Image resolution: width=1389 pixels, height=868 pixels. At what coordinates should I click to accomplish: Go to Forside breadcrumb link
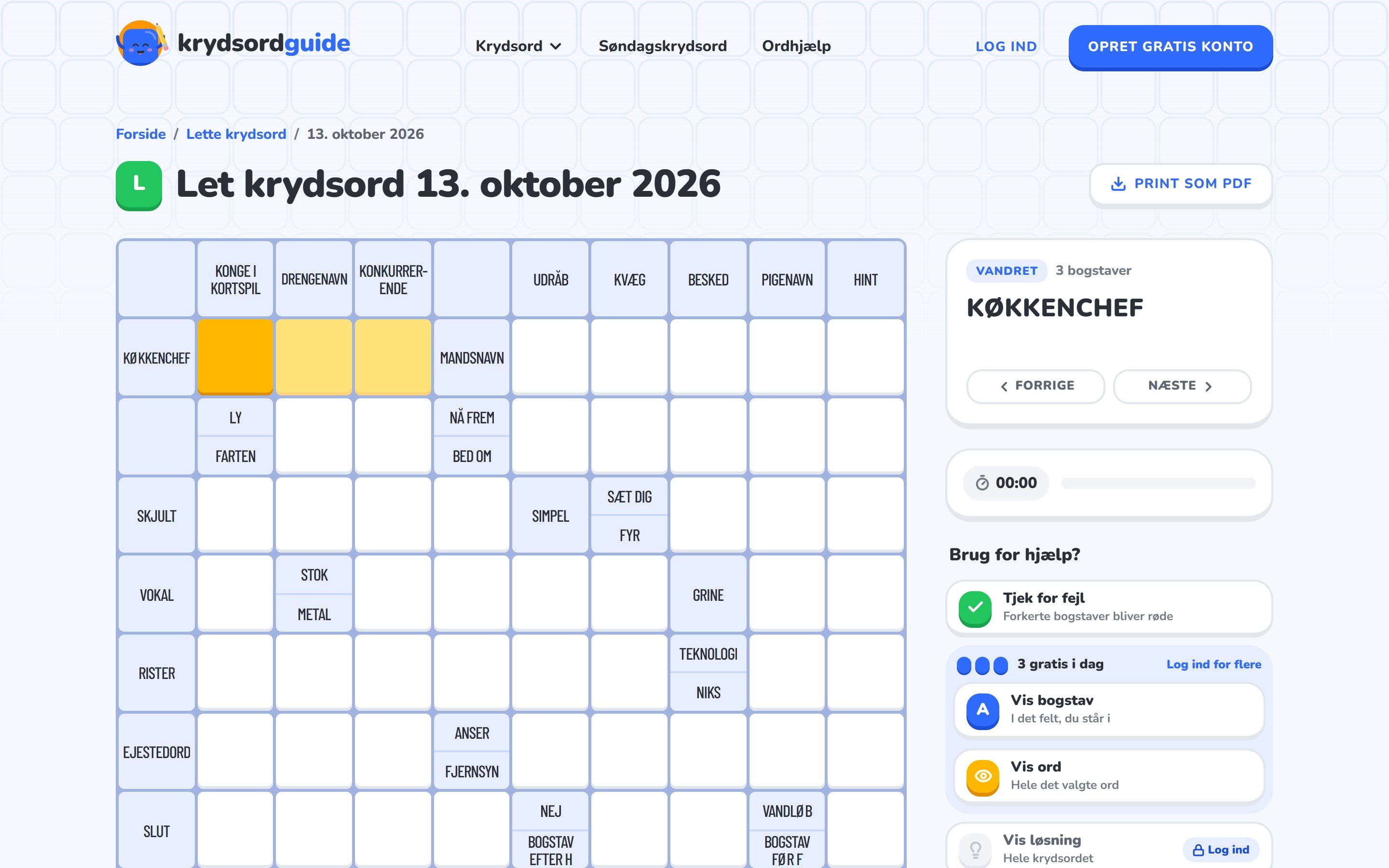tap(141, 134)
